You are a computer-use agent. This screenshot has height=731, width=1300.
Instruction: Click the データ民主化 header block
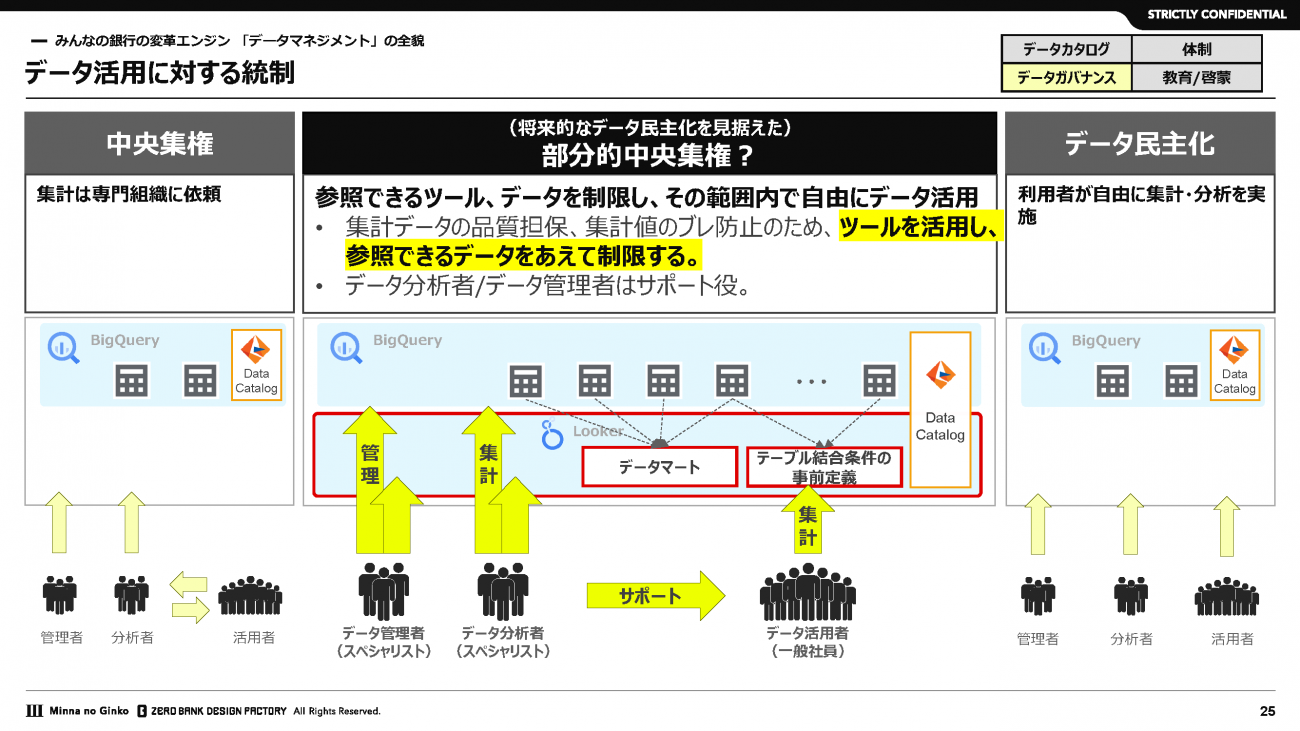click(1139, 144)
